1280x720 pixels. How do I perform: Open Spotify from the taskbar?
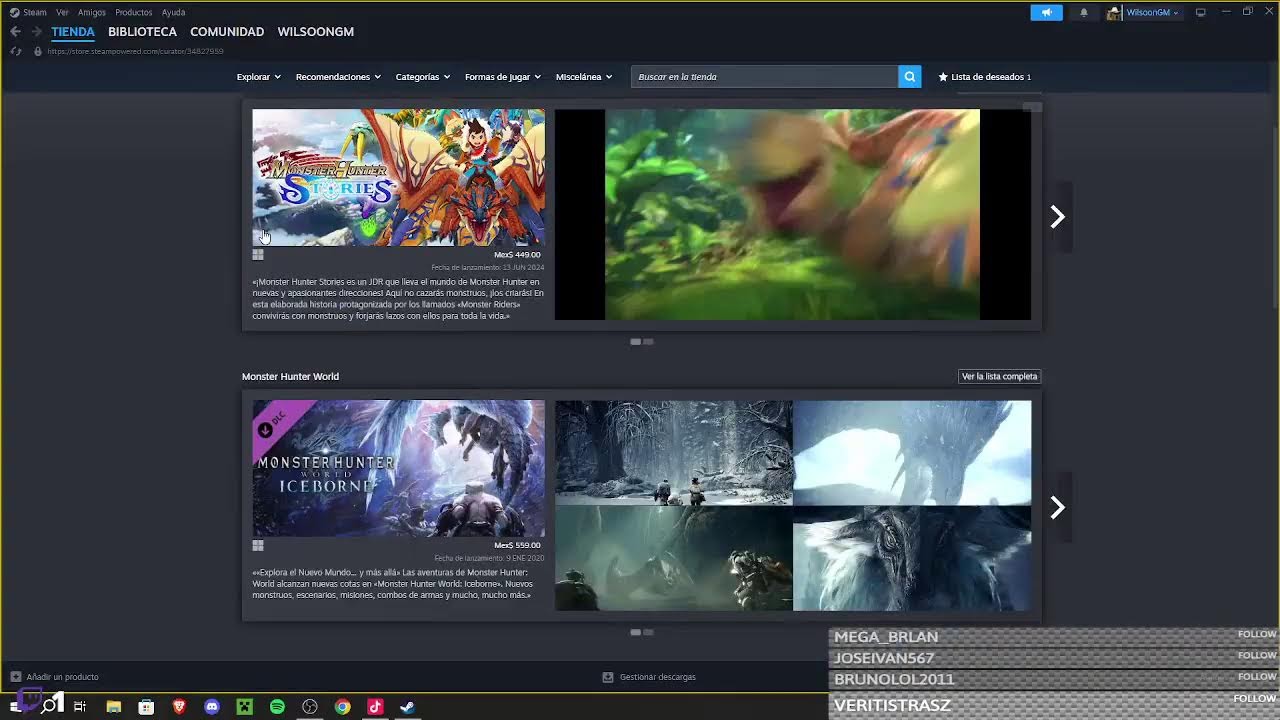277,707
